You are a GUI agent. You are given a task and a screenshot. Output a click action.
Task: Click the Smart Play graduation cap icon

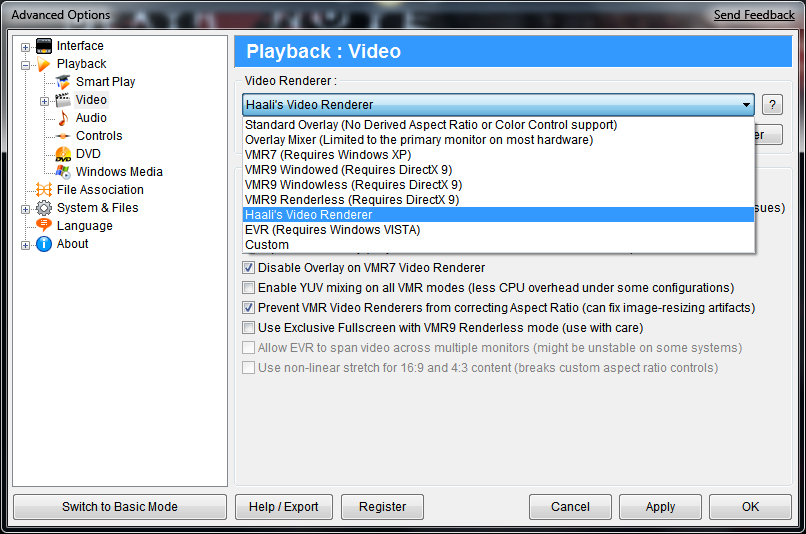[63, 82]
